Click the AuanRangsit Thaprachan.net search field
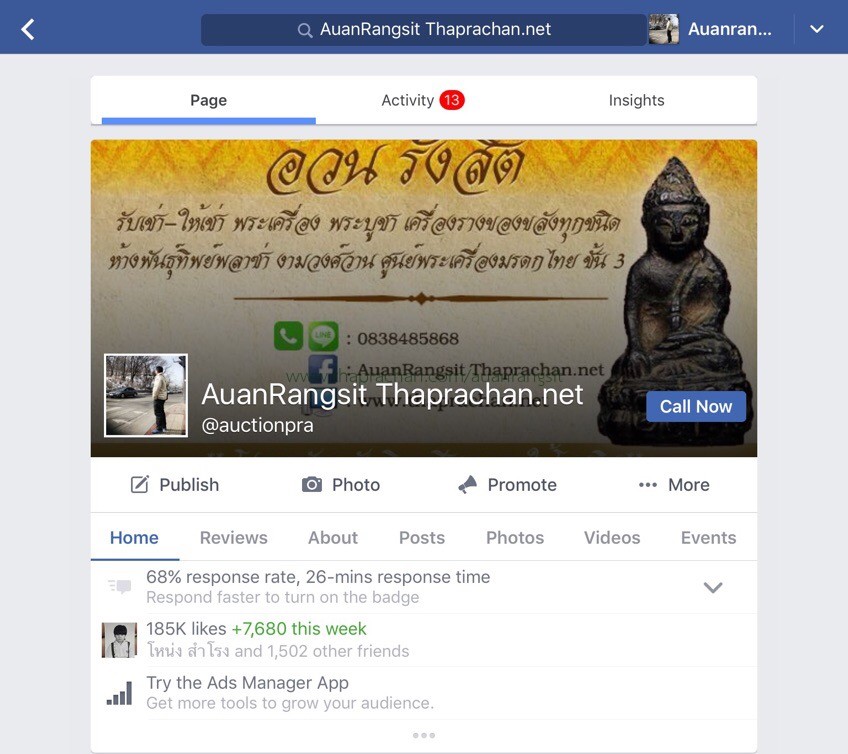This screenshot has height=754, width=848. coord(424,29)
